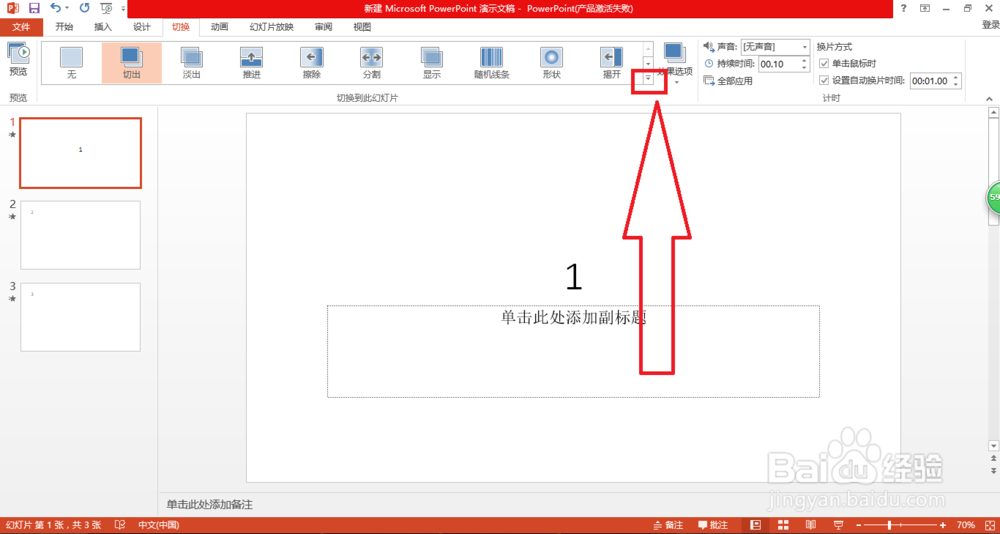Open the 文件 File menu
This screenshot has width=1000, height=534.
coord(22,27)
